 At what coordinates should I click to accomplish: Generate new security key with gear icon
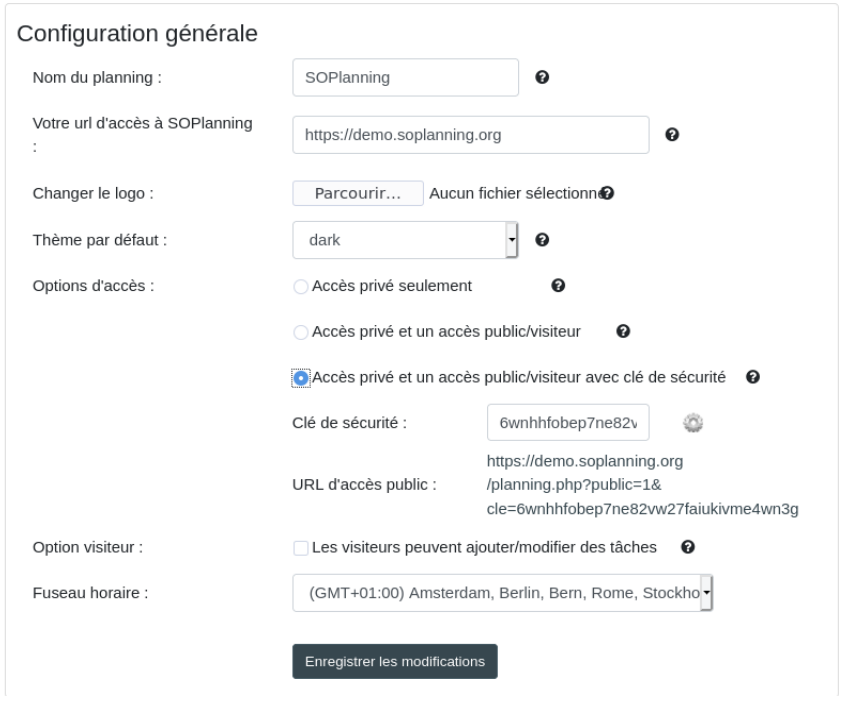pos(693,423)
